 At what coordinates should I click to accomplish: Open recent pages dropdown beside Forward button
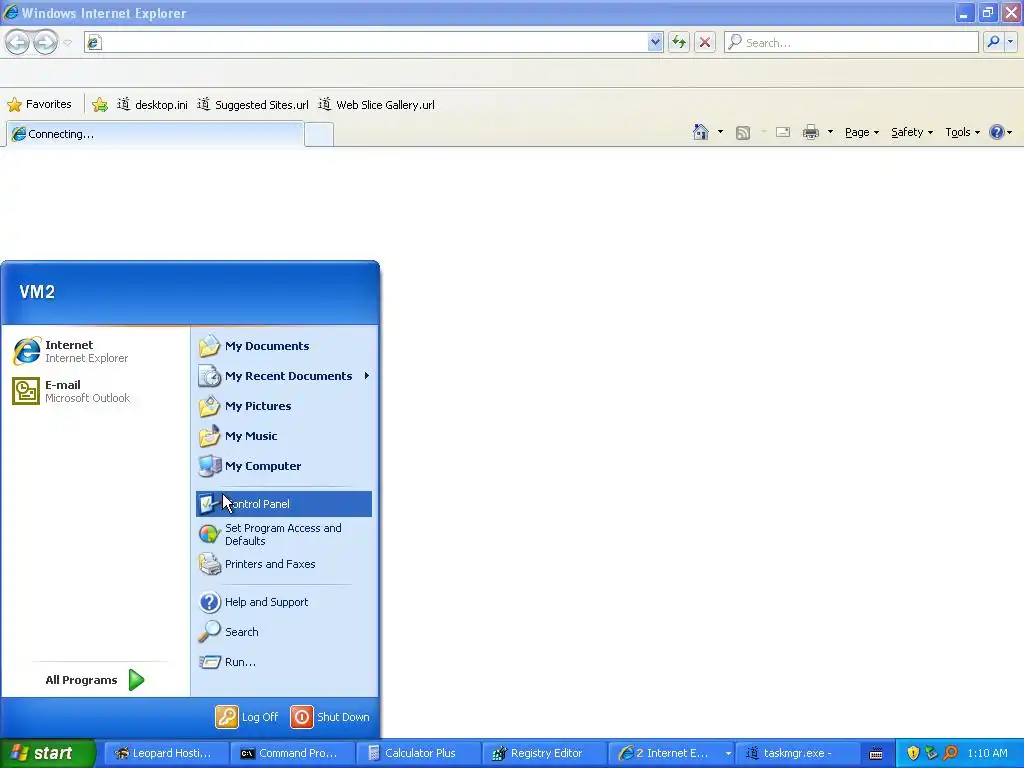(x=67, y=42)
